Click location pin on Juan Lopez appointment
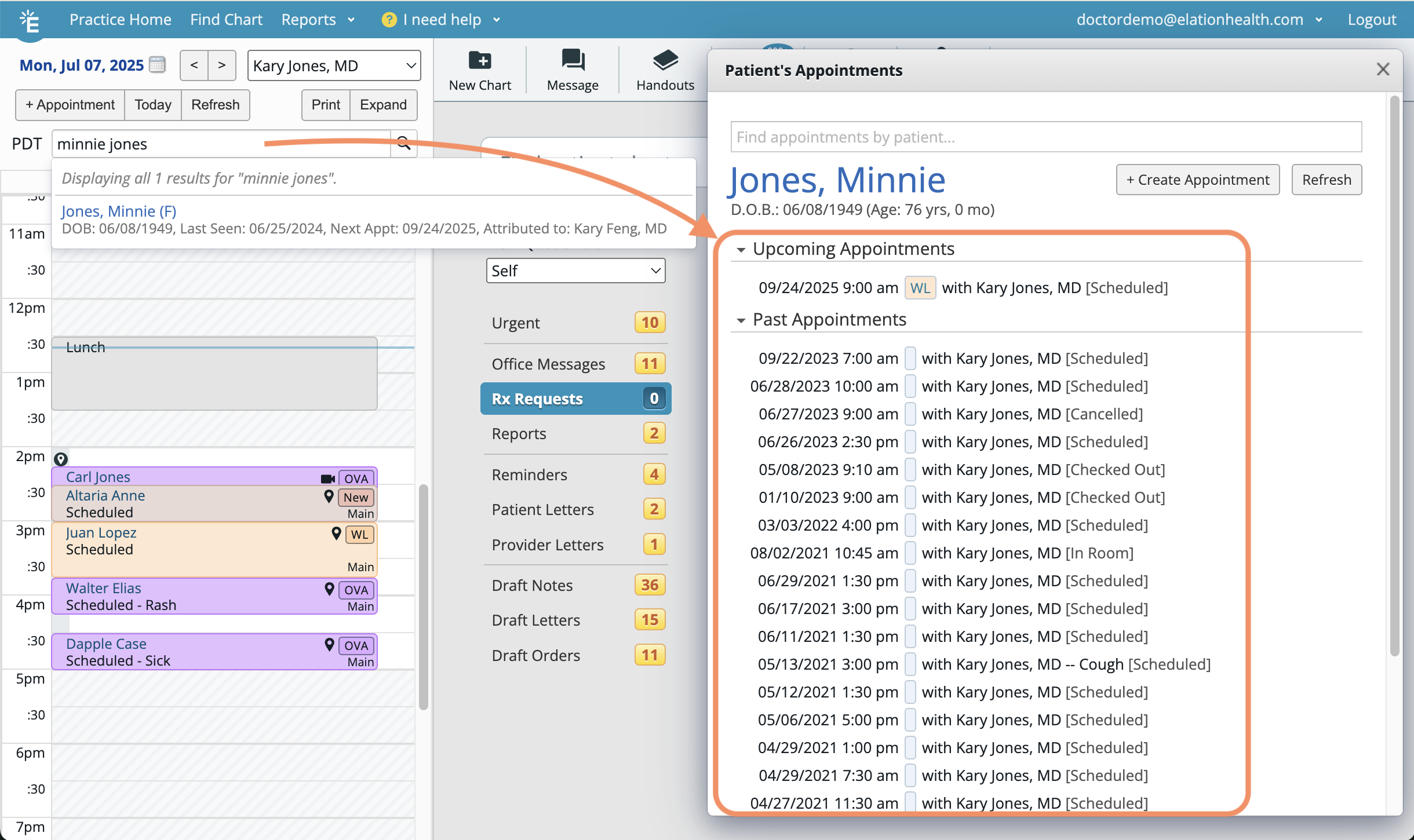The image size is (1414, 840). coord(336,534)
